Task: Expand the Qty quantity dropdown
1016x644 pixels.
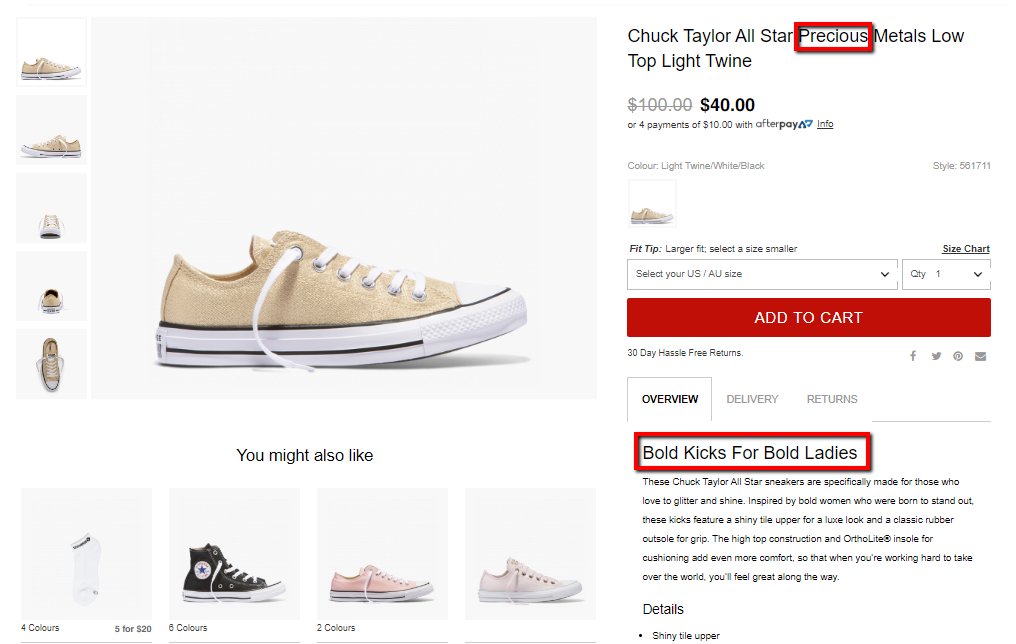Action: pyautogui.click(x=946, y=274)
